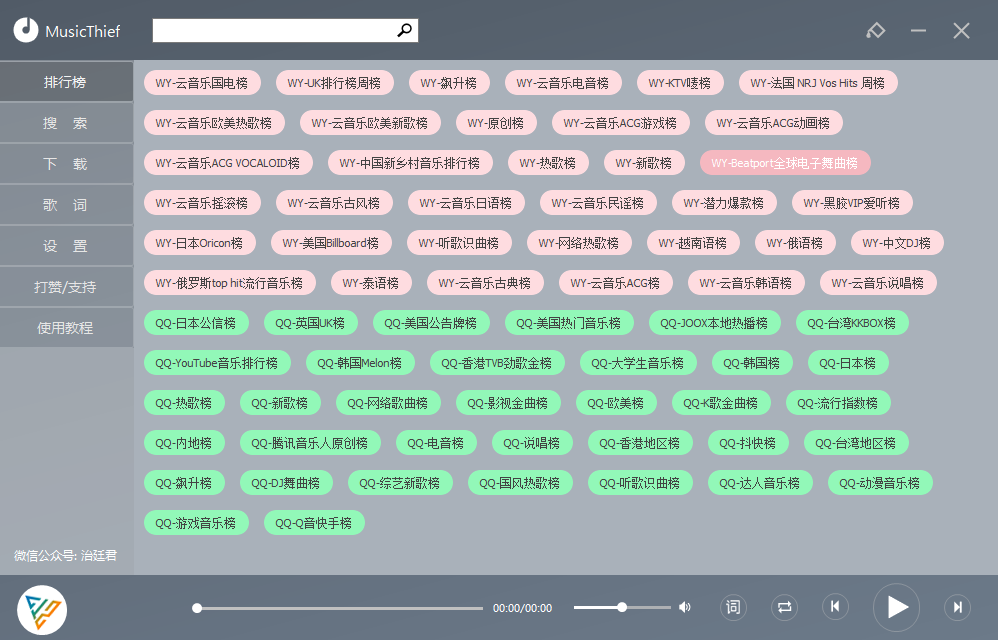The image size is (998, 640).
Task: Select the WY-云音乐国电榜 chart
Action: tap(202, 83)
